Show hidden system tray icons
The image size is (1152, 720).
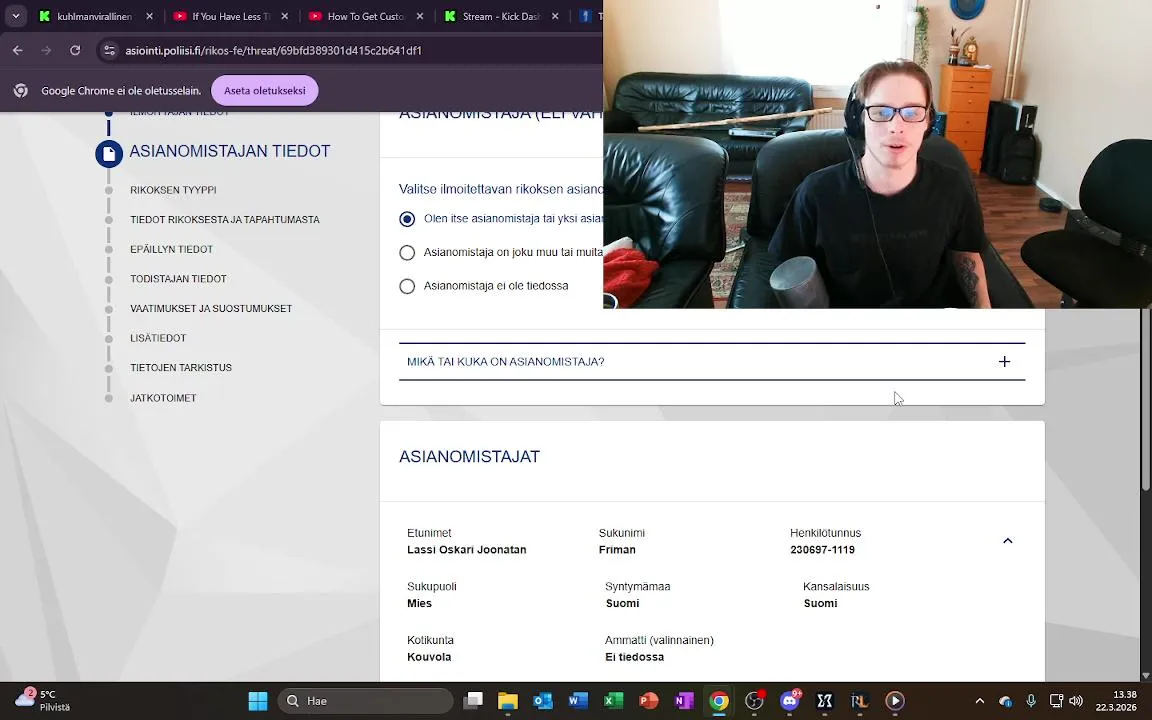[x=979, y=701]
